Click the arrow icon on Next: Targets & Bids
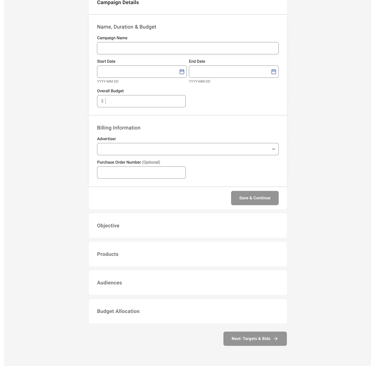Image resolution: width=375 pixels, height=366 pixels. [x=275, y=339]
